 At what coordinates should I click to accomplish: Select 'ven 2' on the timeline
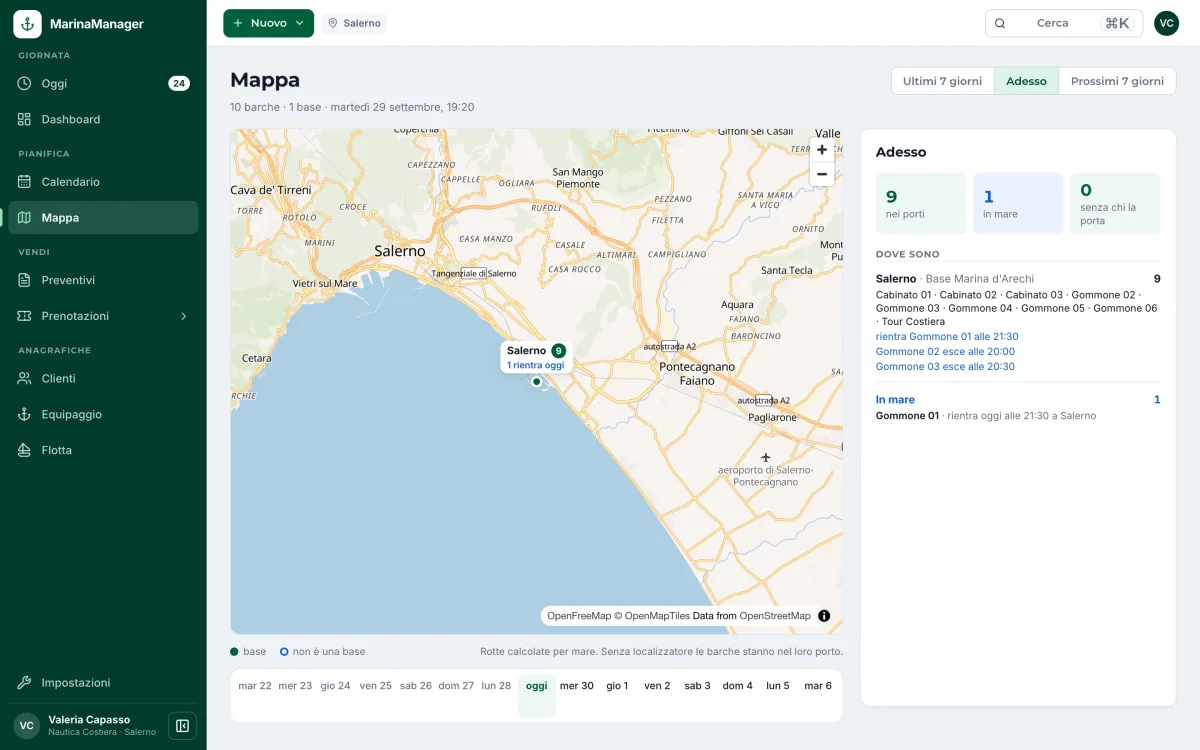point(657,694)
